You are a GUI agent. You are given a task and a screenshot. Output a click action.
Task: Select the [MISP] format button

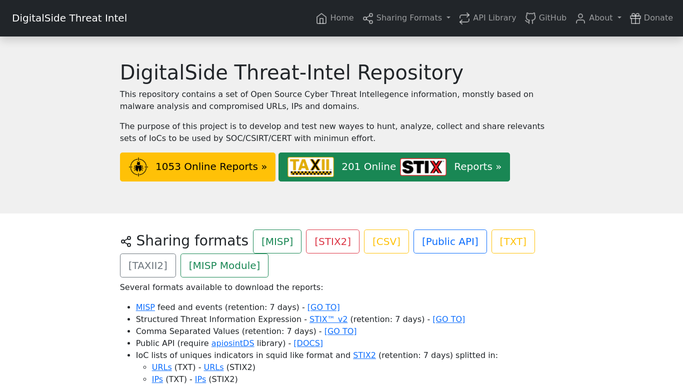point(277,242)
